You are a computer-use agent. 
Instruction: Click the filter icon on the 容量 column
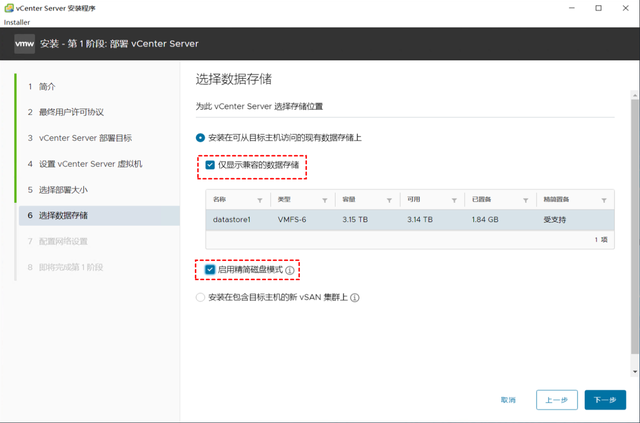(x=389, y=200)
